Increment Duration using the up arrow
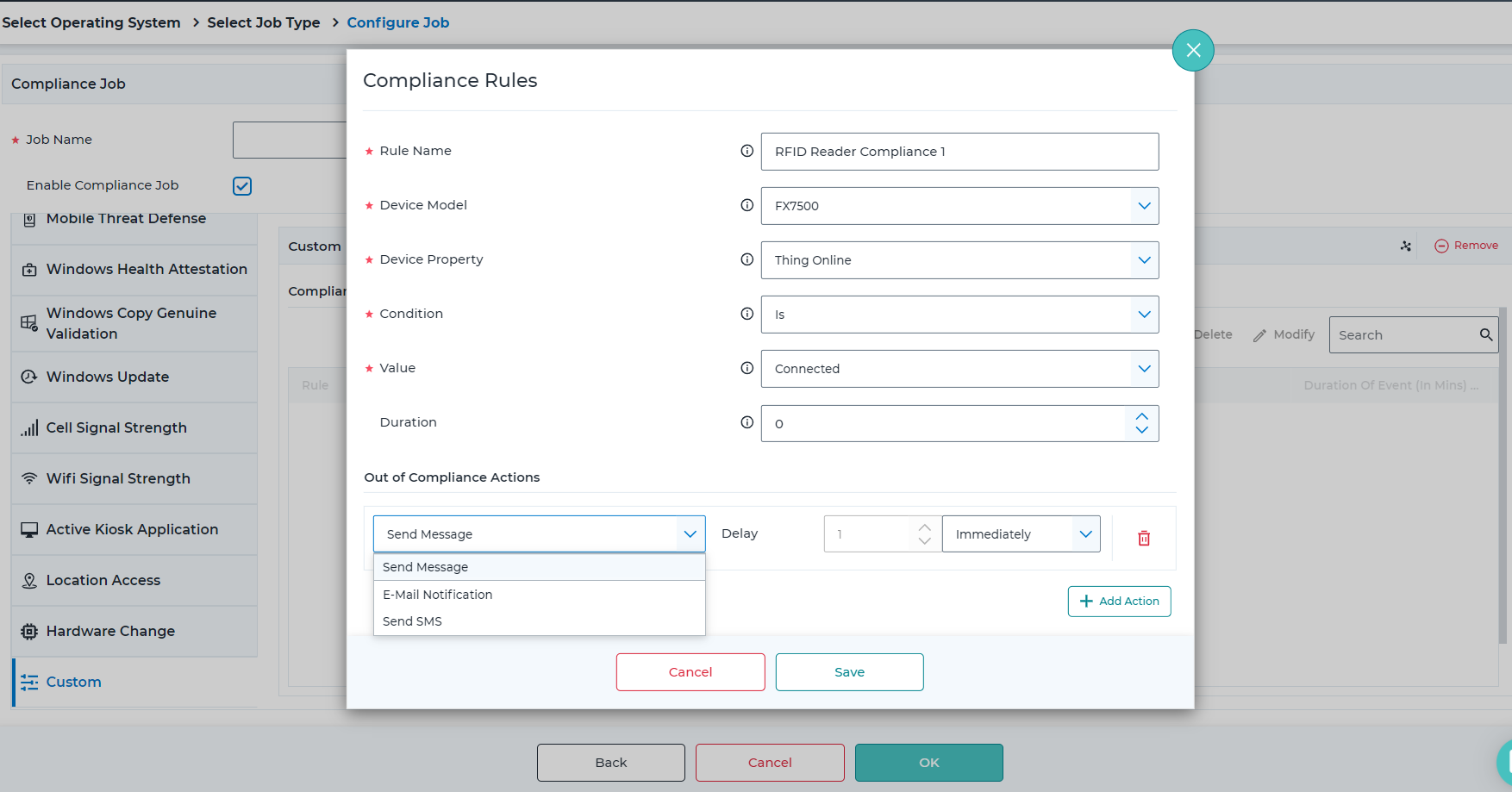 [x=1142, y=416]
